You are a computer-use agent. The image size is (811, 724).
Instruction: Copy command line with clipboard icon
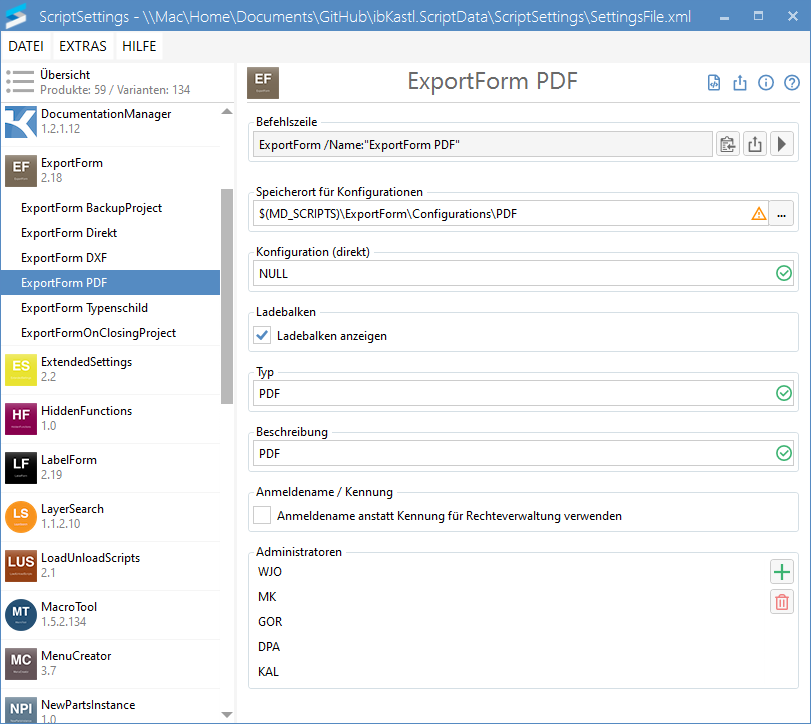click(728, 145)
